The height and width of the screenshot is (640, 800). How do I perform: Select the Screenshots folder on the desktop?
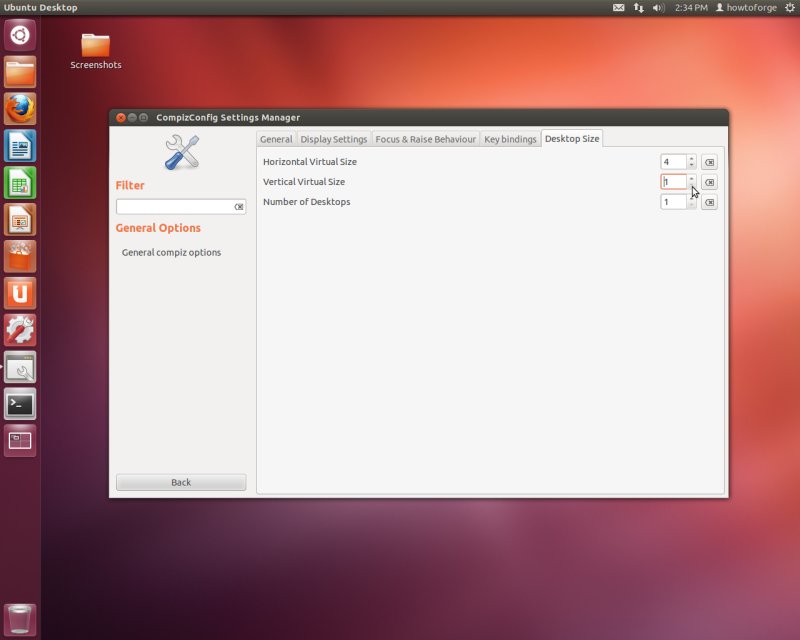click(x=95, y=51)
